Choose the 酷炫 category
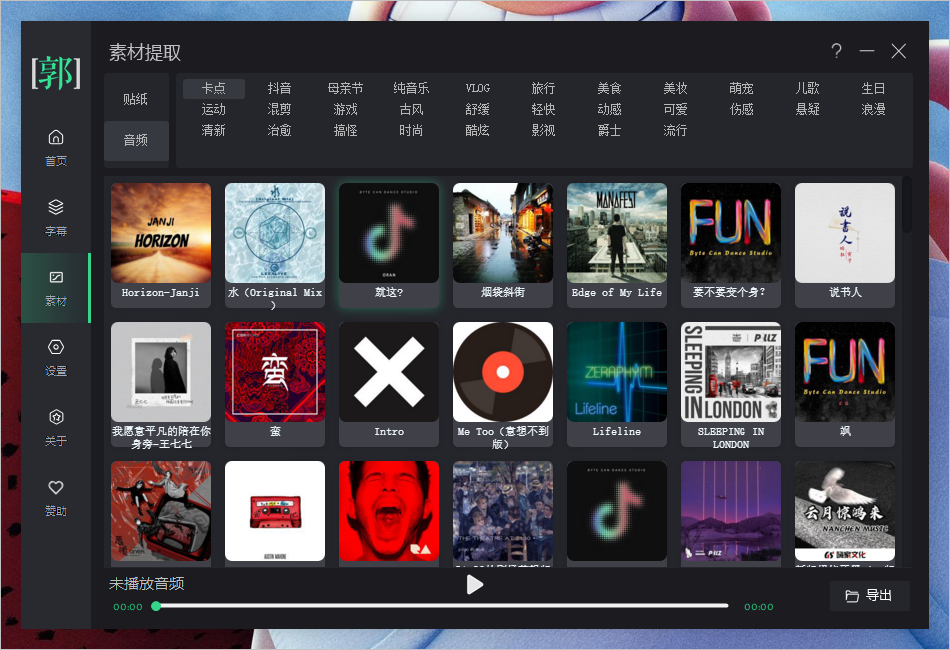 coord(477,130)
